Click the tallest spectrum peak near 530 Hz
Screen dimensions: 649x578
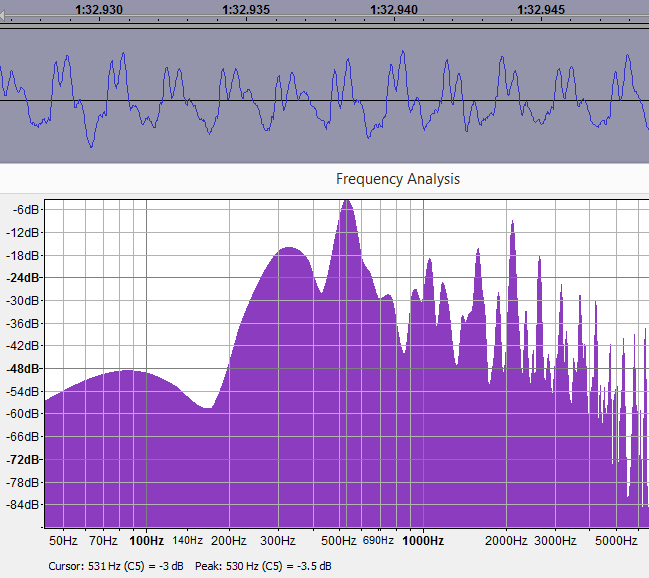point(347,203)
